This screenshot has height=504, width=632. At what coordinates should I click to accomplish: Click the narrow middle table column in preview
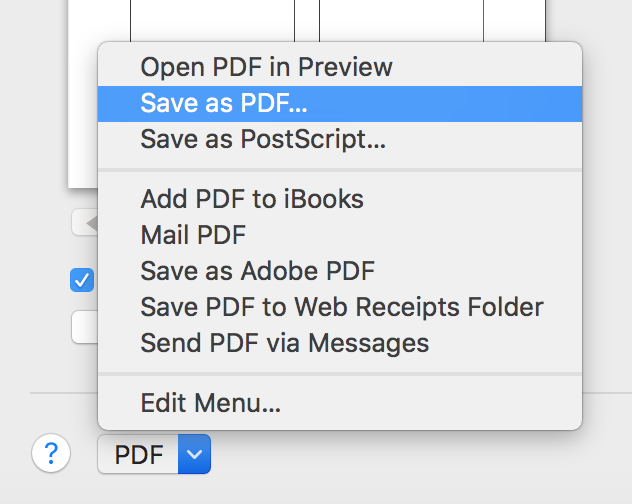(307, 20)
